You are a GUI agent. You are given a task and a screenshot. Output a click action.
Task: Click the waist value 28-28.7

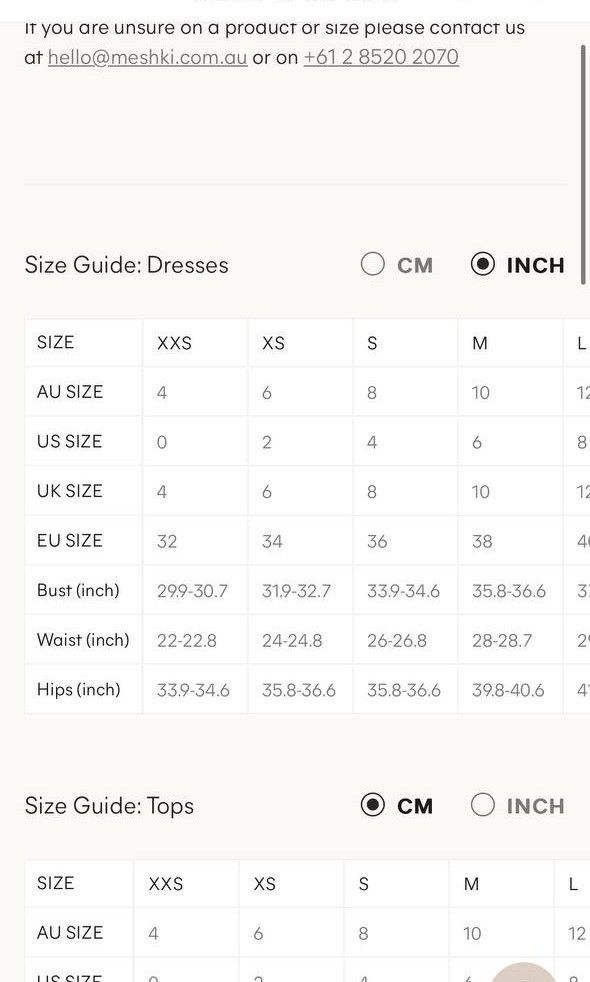502,641
